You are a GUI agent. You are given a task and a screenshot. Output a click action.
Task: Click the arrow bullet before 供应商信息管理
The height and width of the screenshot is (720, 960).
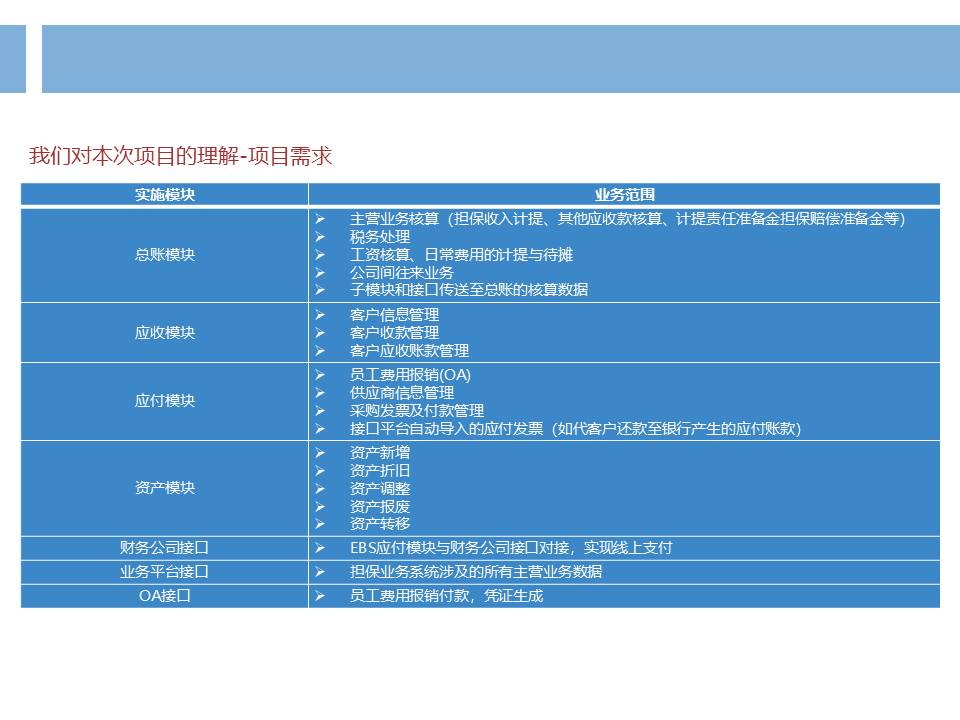pos(320,392)
